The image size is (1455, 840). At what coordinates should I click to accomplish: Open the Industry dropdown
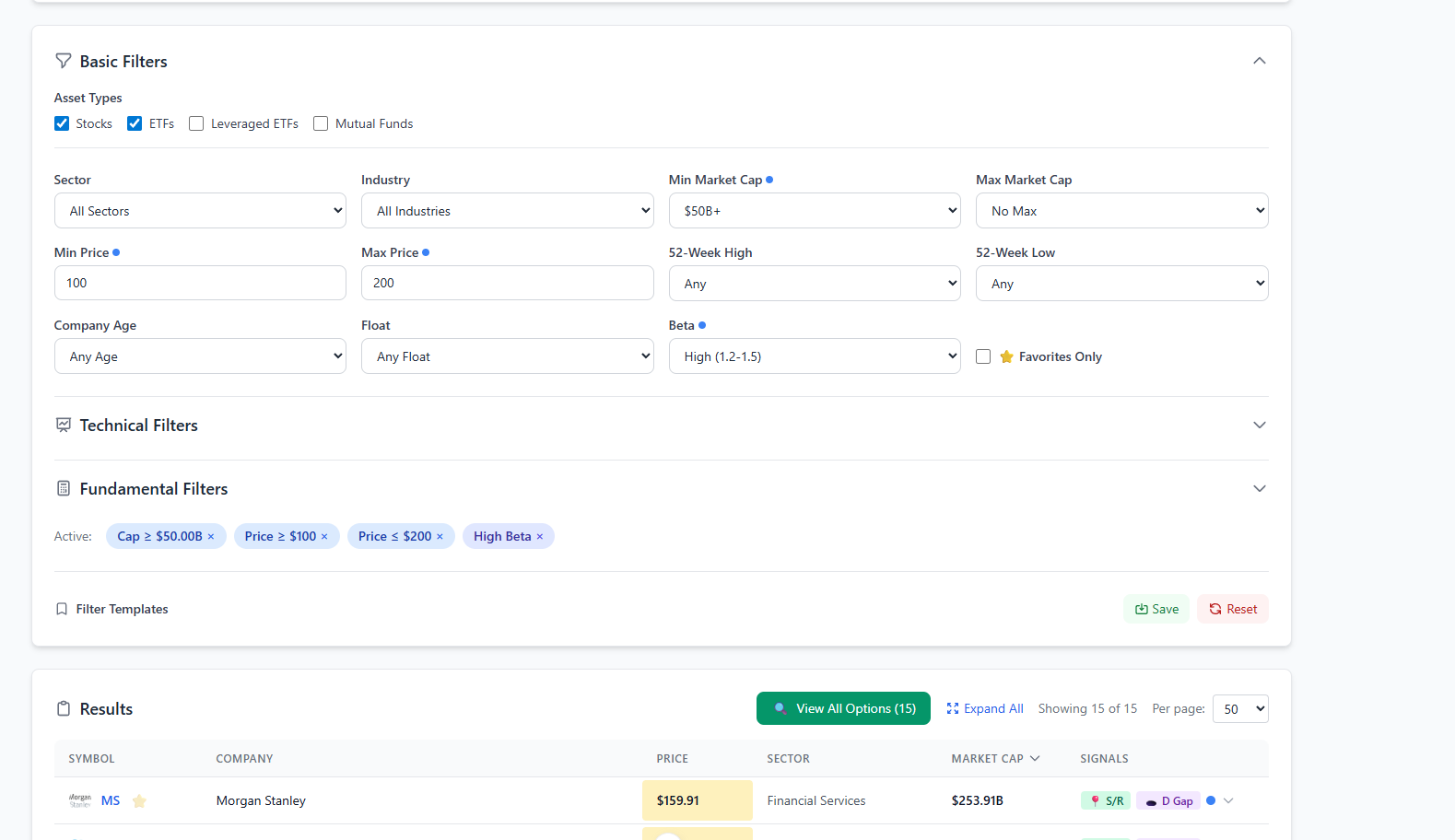coord(508,211)
